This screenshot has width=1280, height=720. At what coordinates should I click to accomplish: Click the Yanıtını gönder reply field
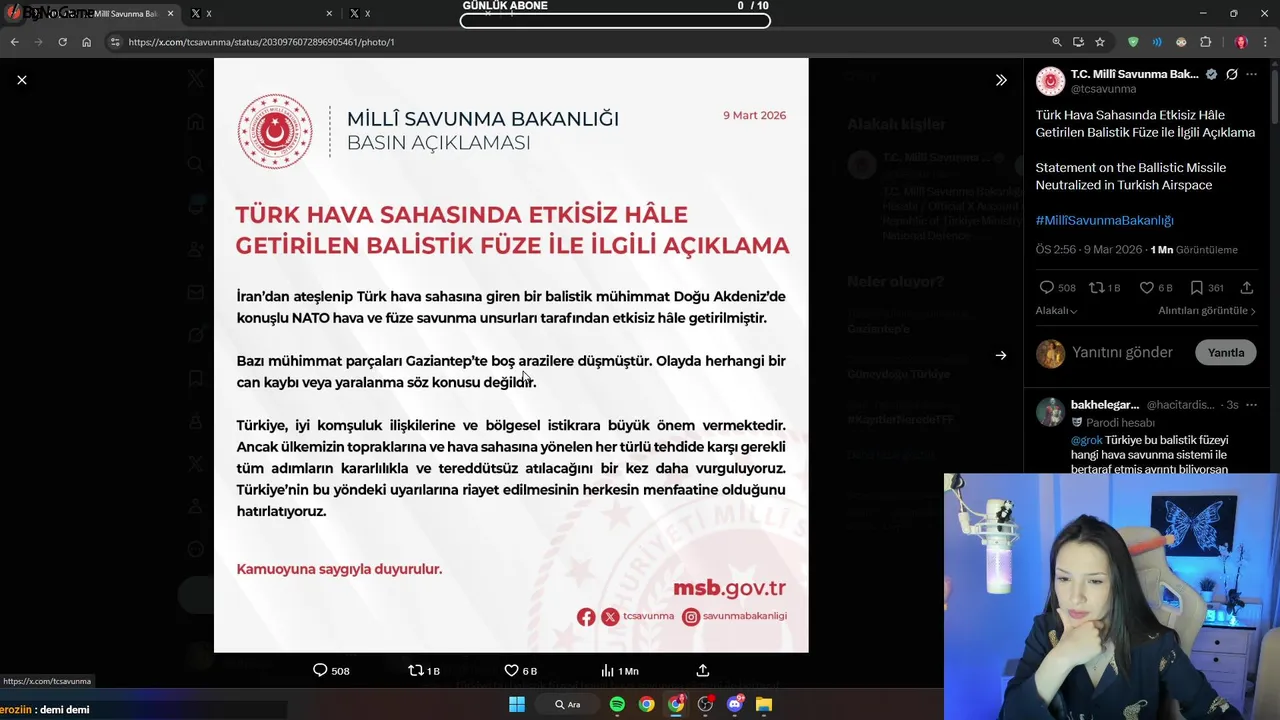click(x=1122, y=352)
